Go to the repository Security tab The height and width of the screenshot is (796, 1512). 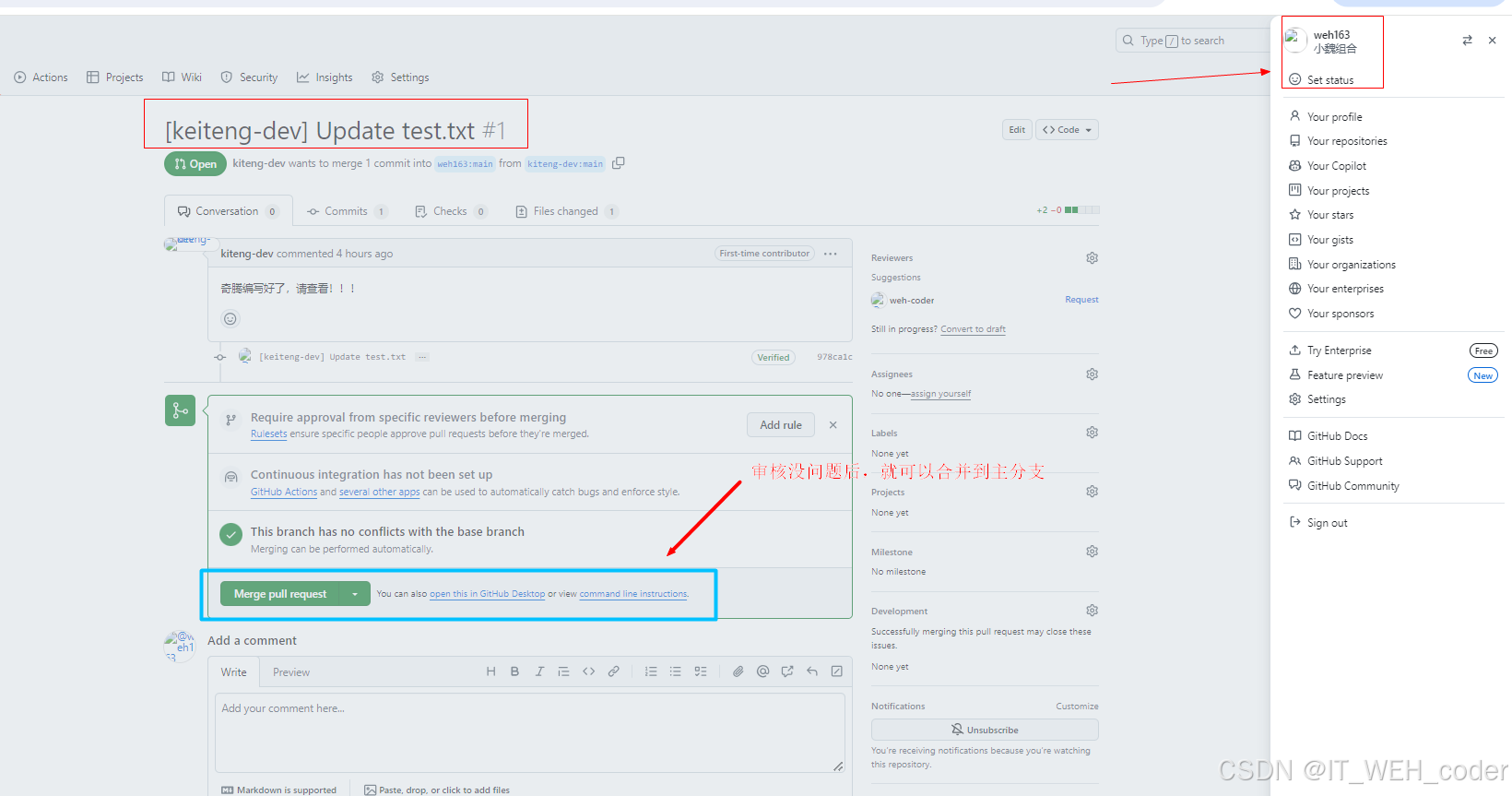249,77
